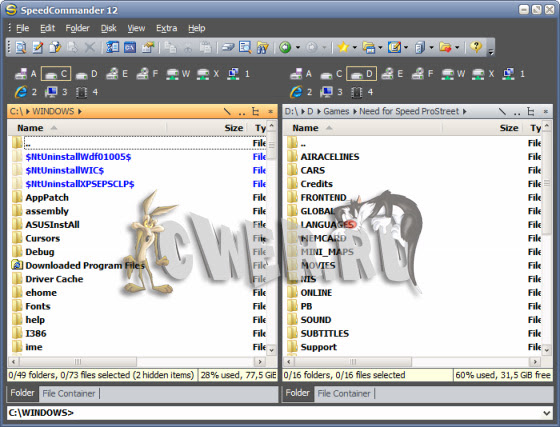Open dropdown next to checklist edit icon

[406, 47]
